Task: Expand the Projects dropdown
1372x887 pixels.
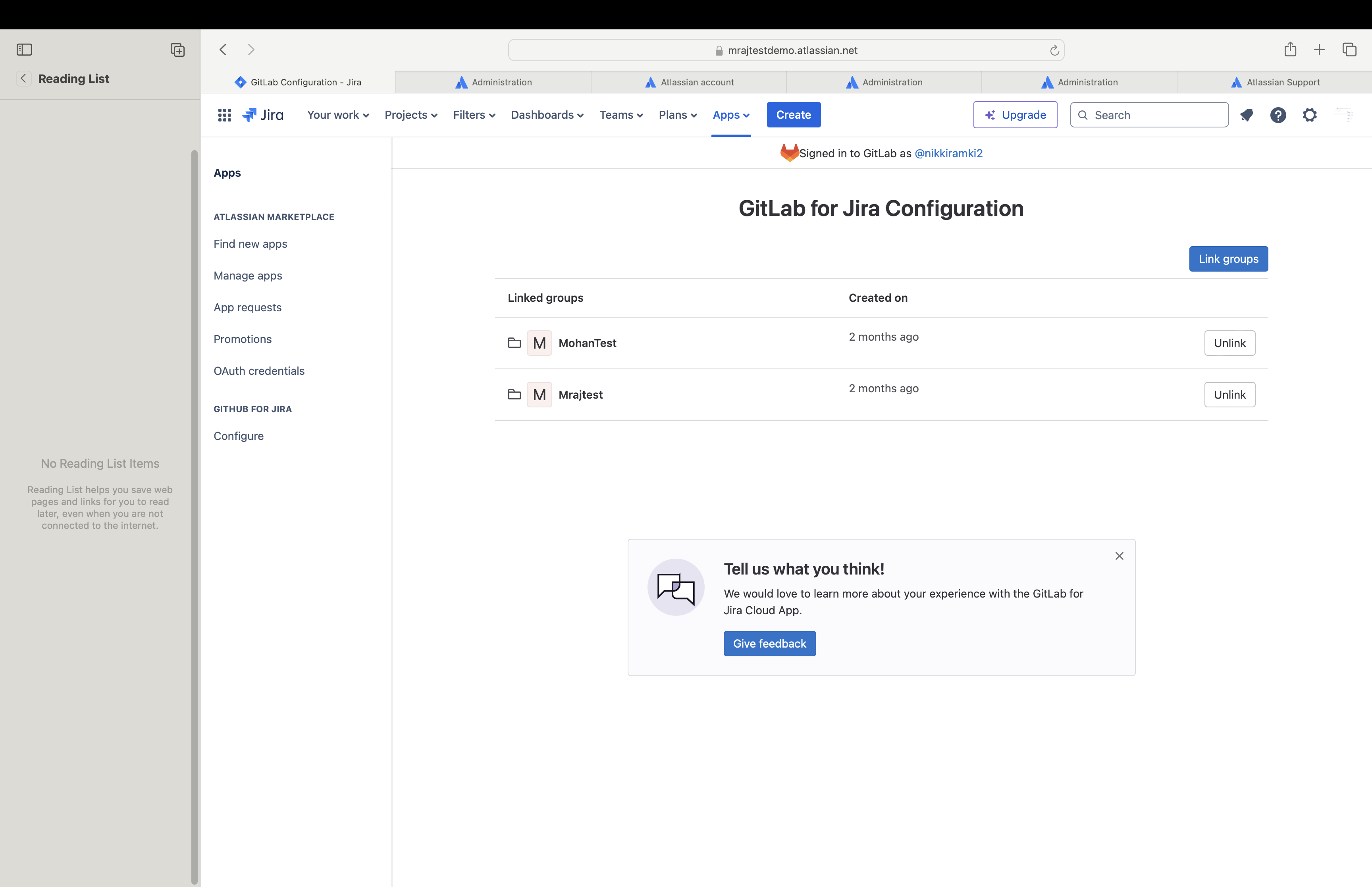Action: coord(410,115)
